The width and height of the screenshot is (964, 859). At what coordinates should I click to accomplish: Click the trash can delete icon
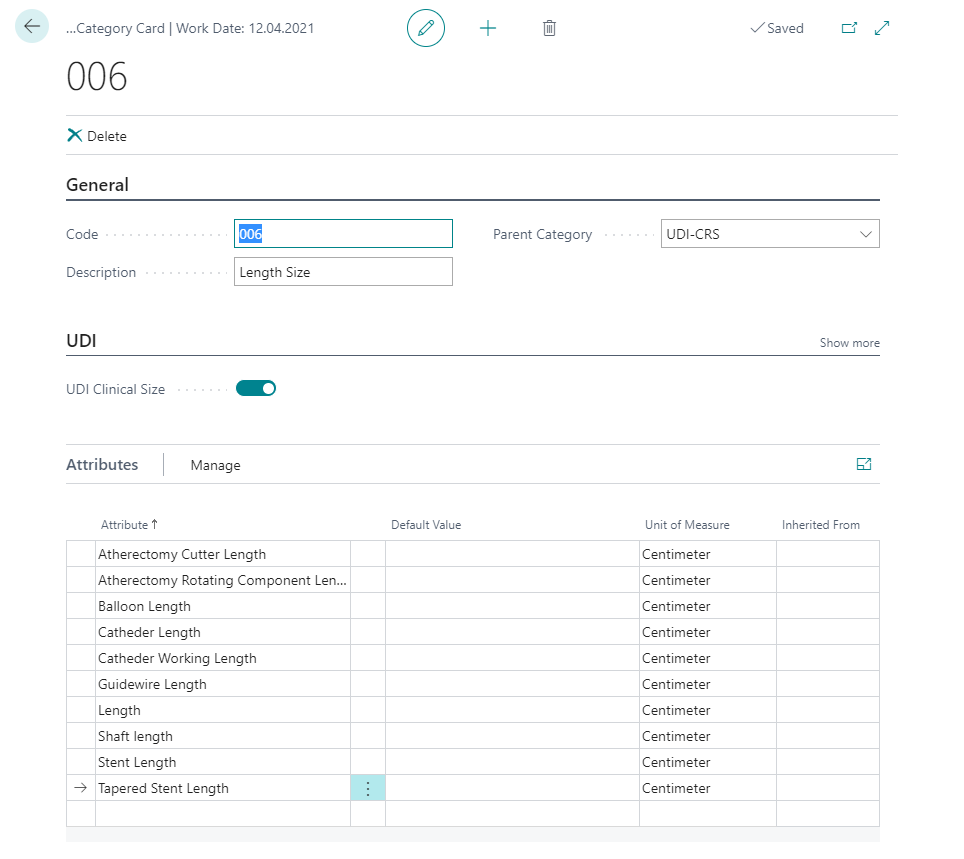[x=549, y=28]
